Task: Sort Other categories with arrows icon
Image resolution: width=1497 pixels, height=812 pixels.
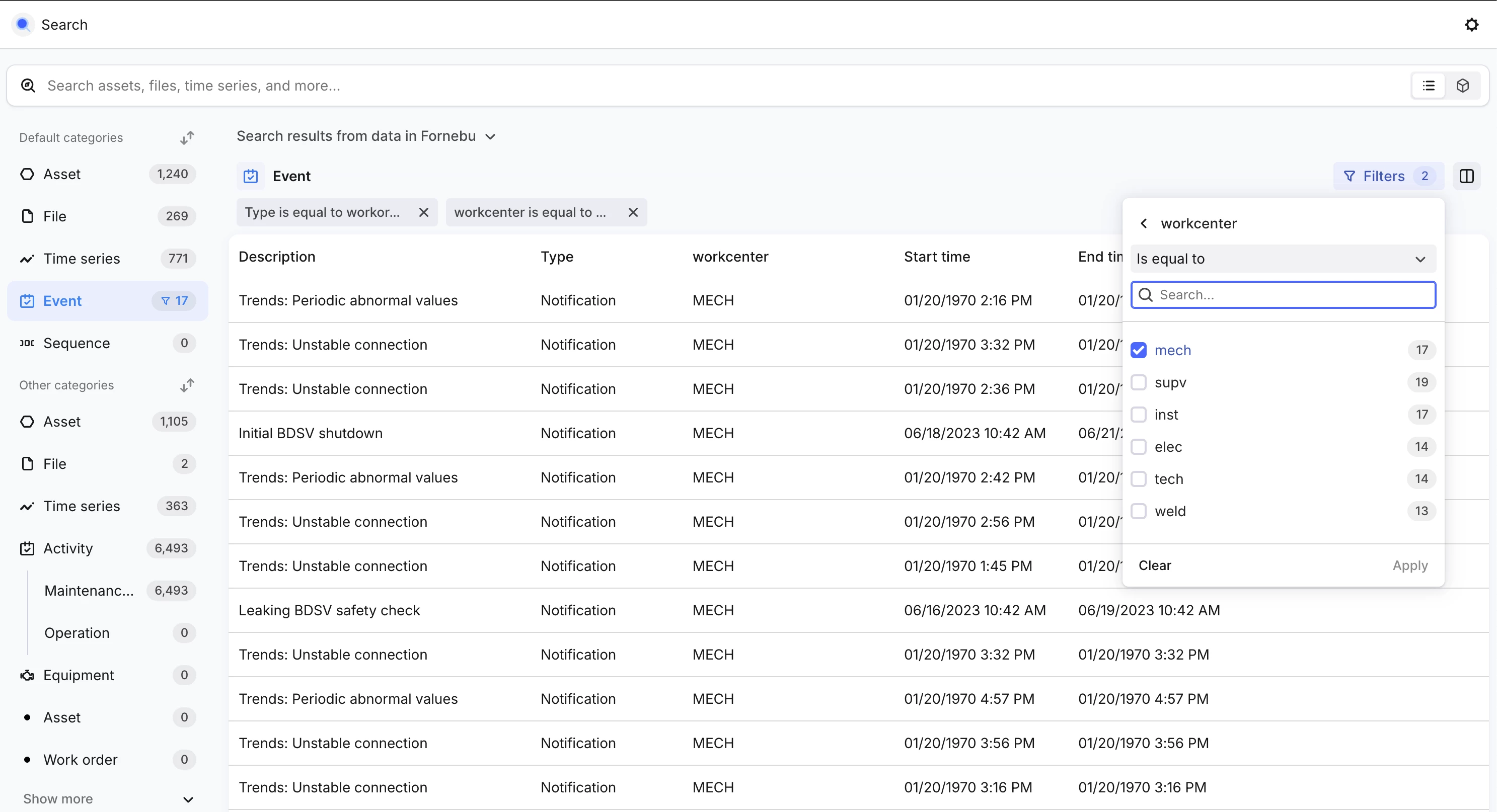Action: [x=187, y=385]
